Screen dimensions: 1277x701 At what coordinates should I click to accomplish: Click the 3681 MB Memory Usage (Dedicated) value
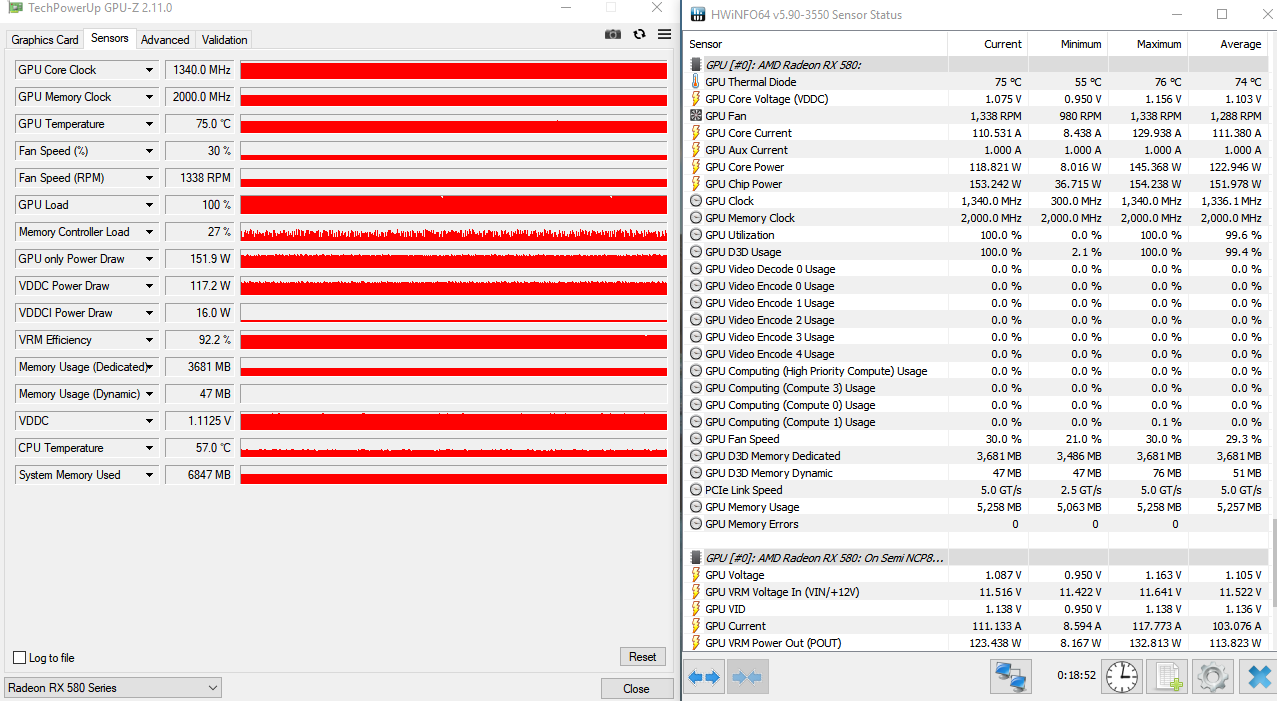coord(198,367)
